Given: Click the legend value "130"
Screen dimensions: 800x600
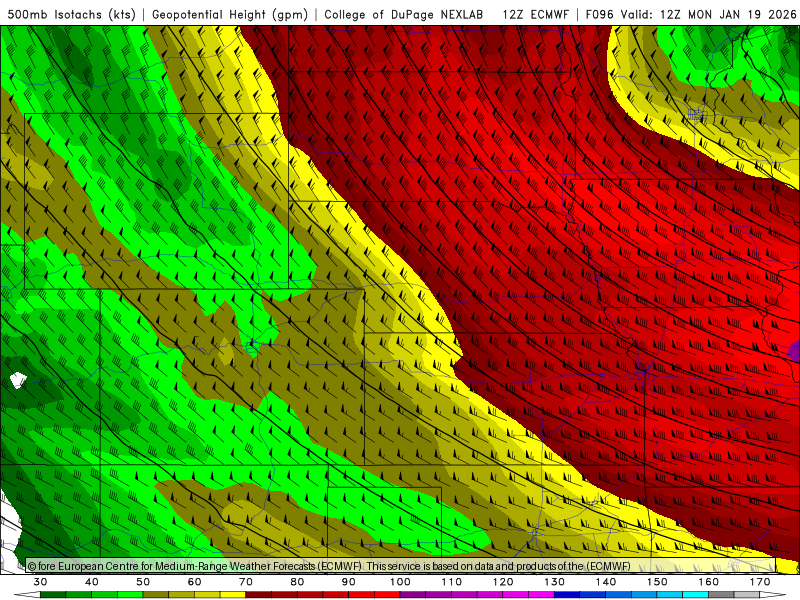Looking at the screenshot, I should click(555, 582).
